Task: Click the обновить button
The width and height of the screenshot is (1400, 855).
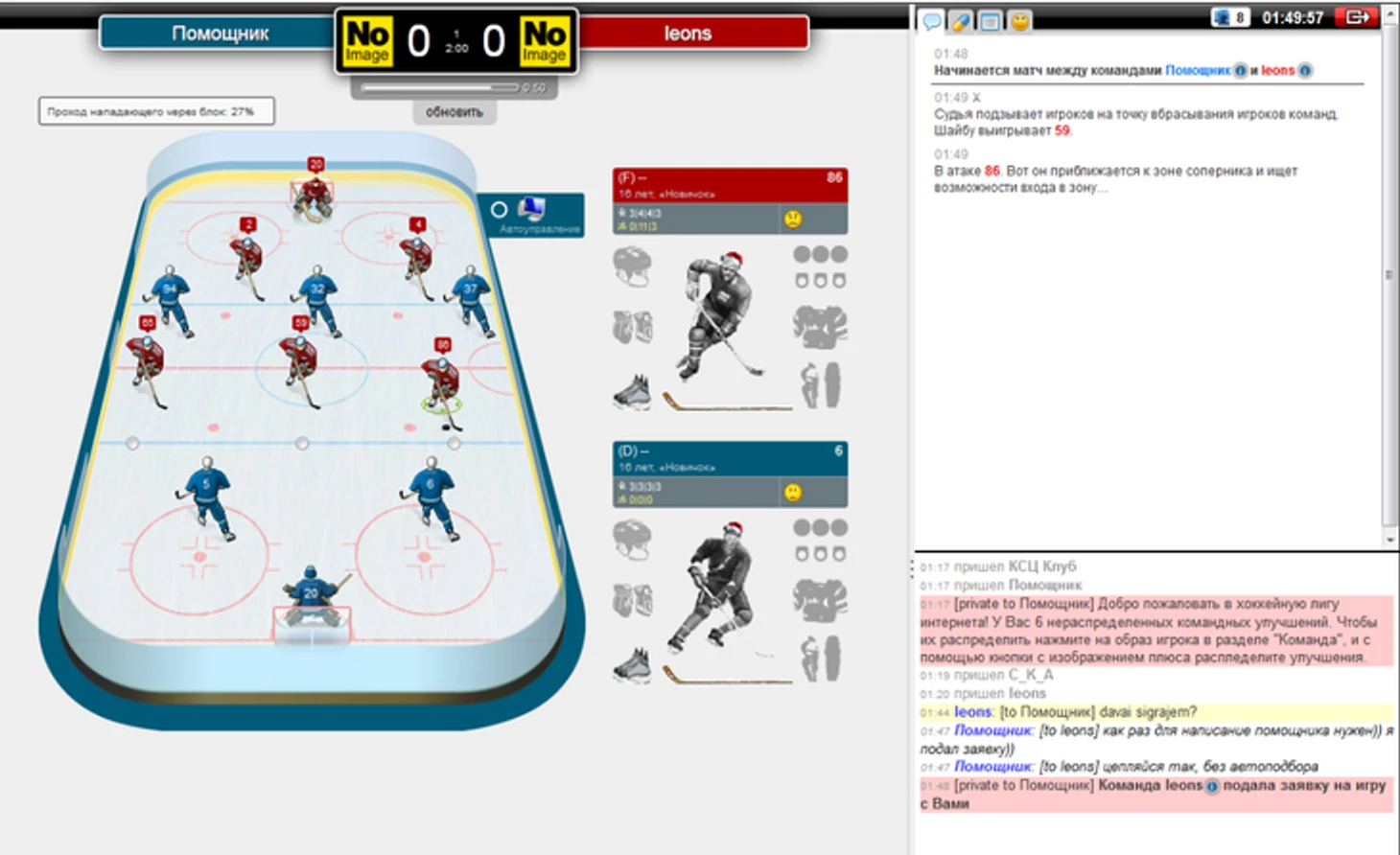Action: [x=455, y=112]
